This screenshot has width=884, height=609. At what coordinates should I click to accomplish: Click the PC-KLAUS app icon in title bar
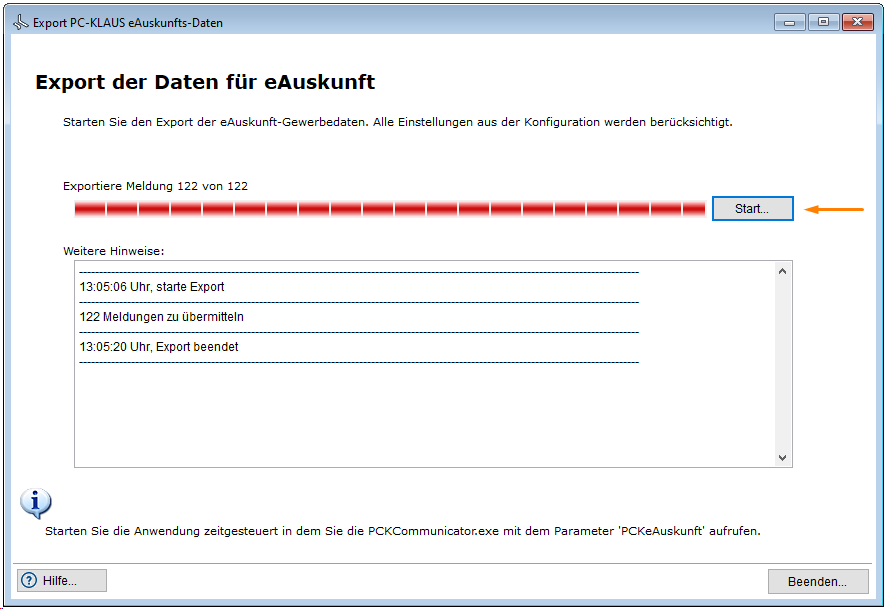pos(20,23)
